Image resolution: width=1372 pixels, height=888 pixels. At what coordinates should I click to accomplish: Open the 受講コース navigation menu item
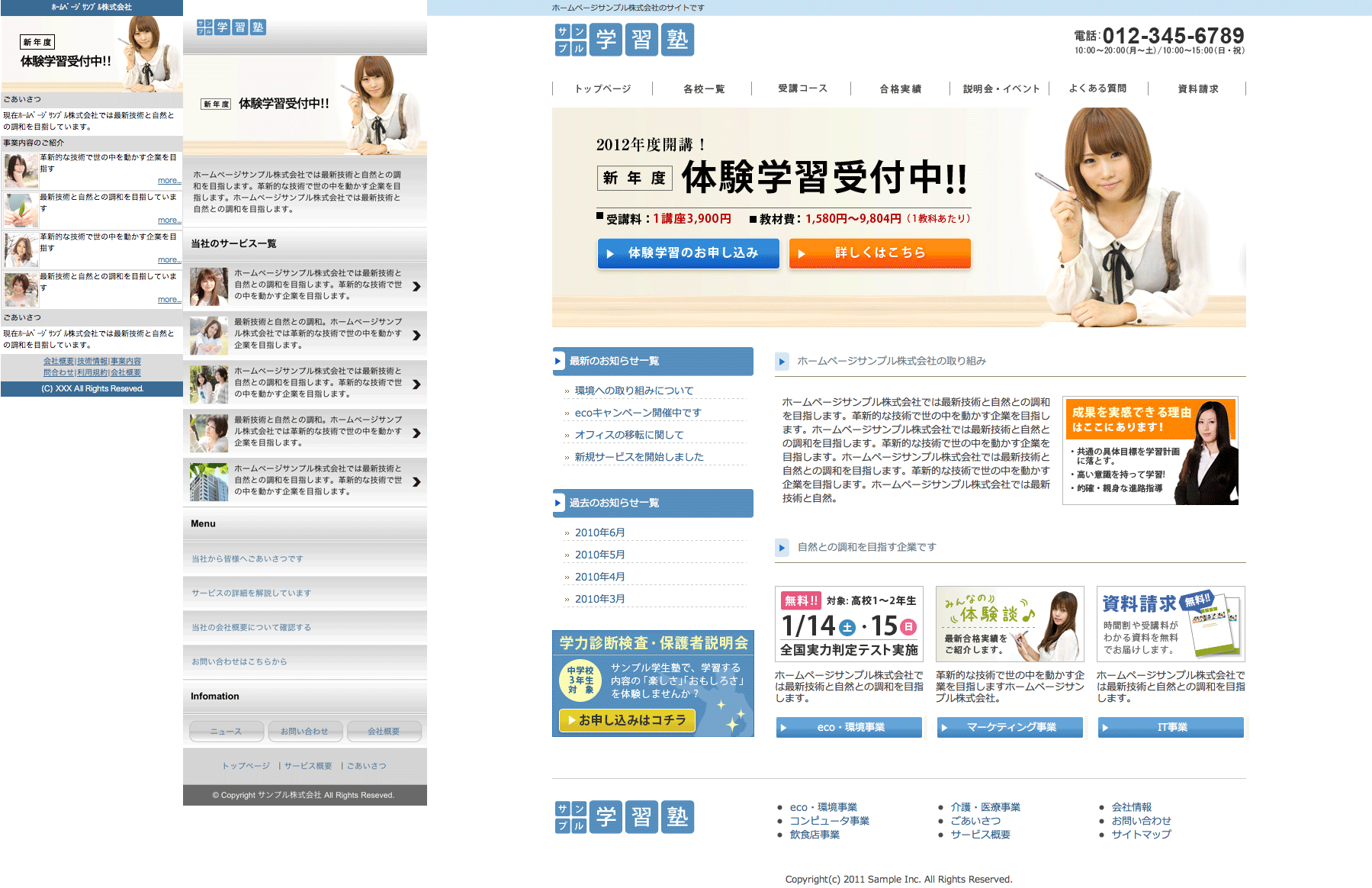(x=802, y=88)
